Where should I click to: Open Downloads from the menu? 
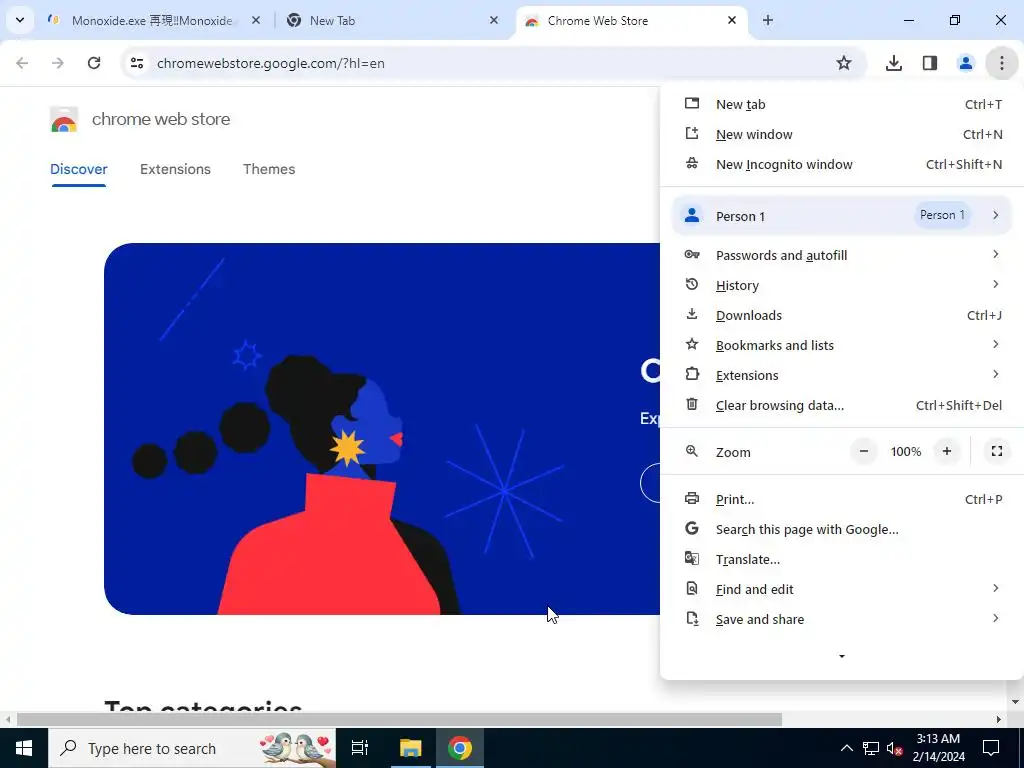tap(842, 315)
